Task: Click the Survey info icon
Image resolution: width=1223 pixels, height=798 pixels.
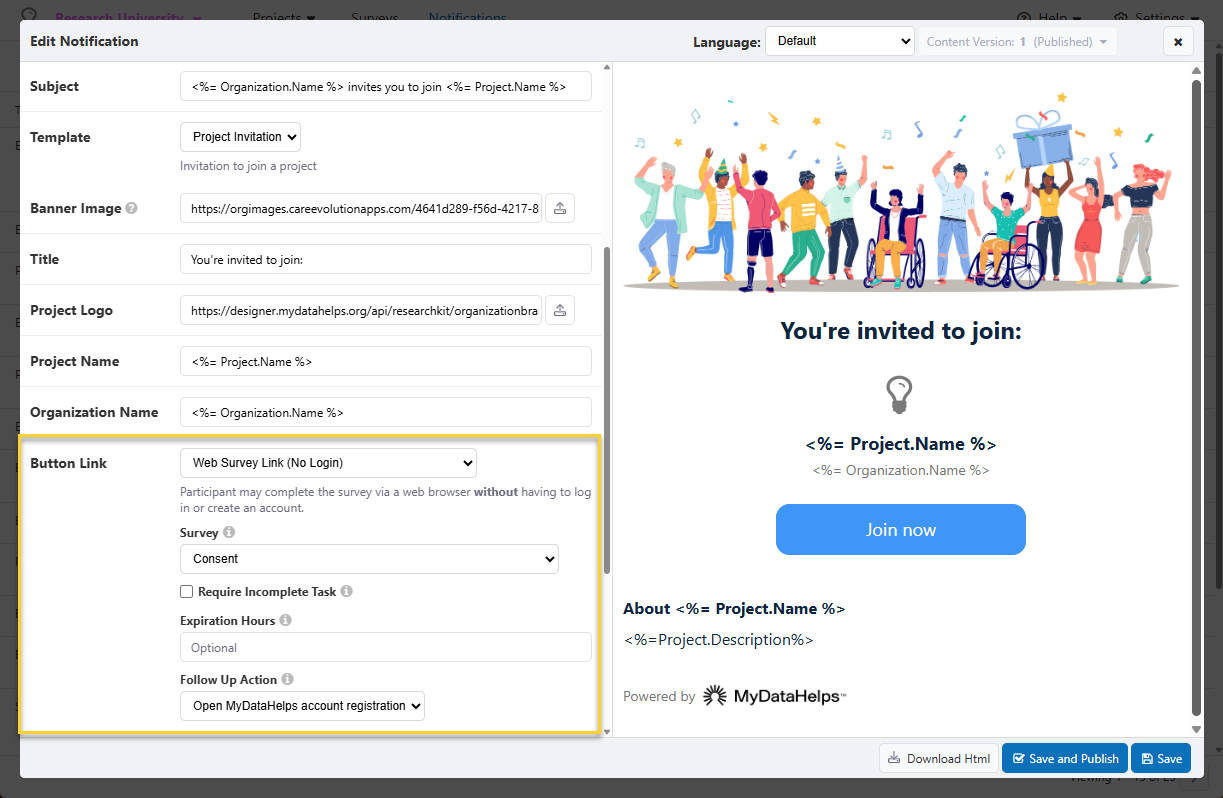Action: [229, 533]
